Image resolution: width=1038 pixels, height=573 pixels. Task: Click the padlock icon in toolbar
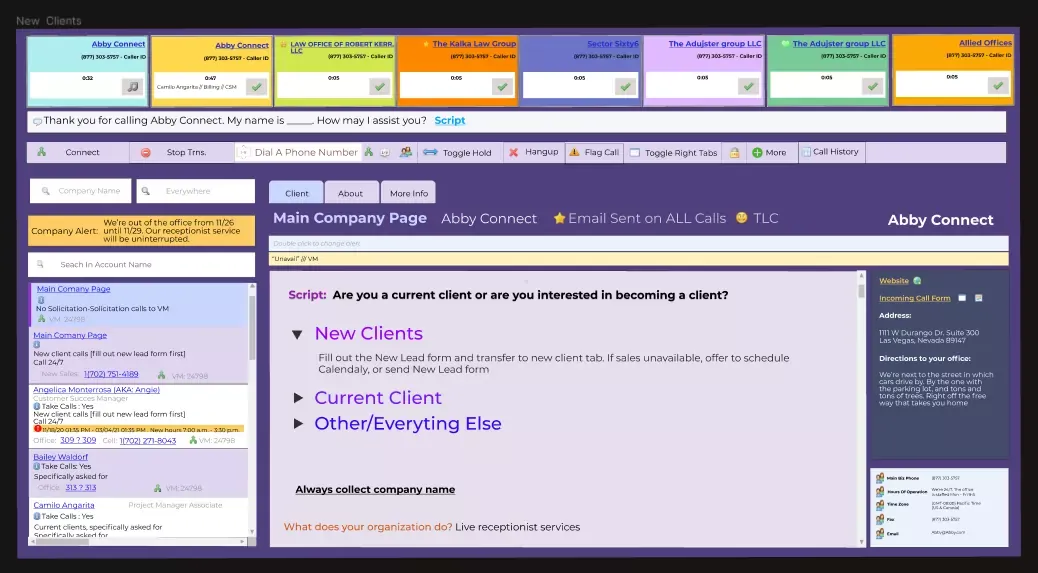734,153
